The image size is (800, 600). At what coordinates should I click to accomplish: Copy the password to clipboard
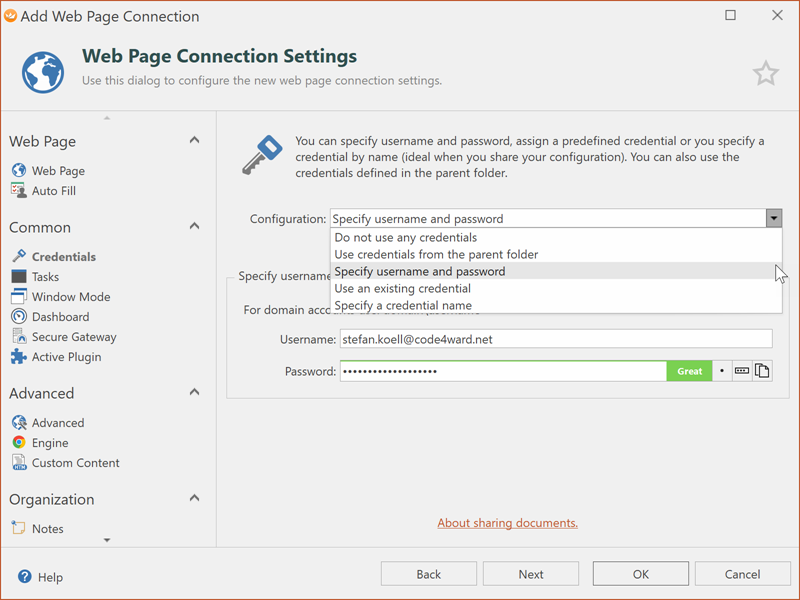coord(762,371)
